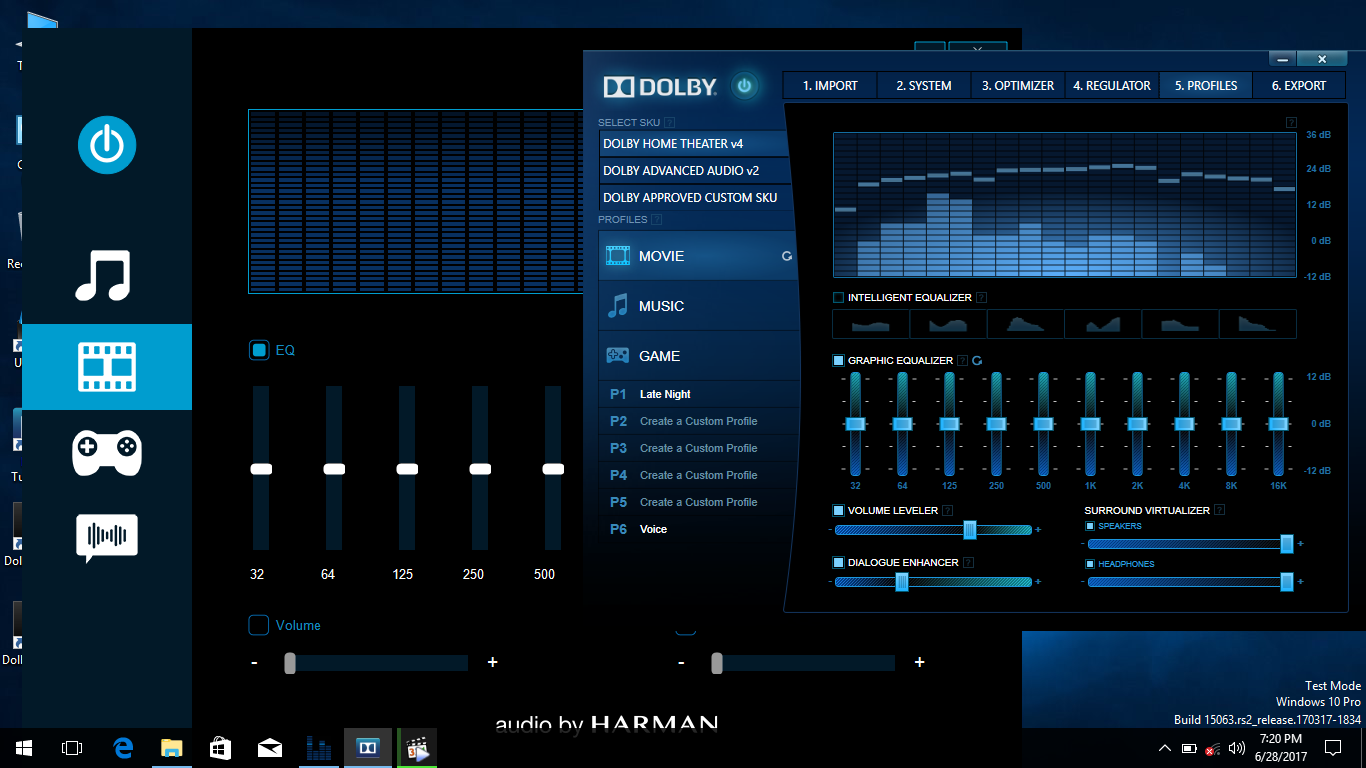Switch to the 6. EXPORT tab
Image resolution: width=1366 pixels, height=768 pixels.
click(1299, 85)
